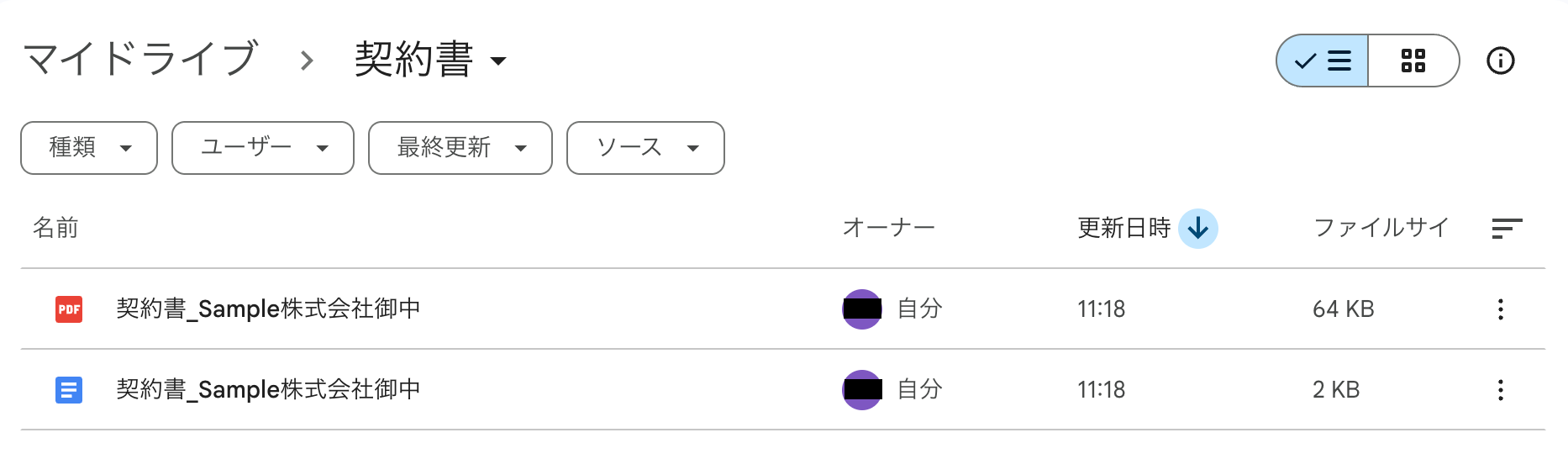Go to マイドライブ breadcrumb
1568x459 pixels.
click(x=140, y=61)
